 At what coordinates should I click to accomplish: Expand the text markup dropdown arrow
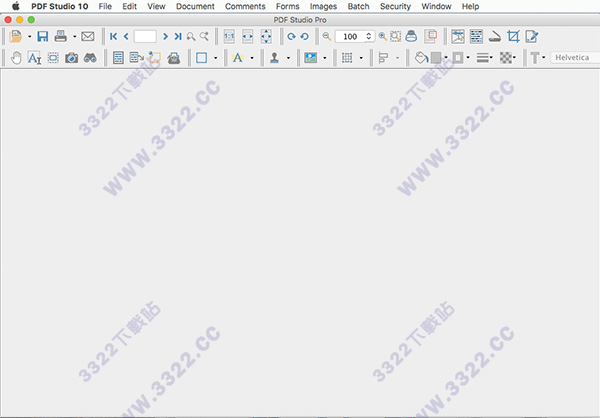click(252, 58)
